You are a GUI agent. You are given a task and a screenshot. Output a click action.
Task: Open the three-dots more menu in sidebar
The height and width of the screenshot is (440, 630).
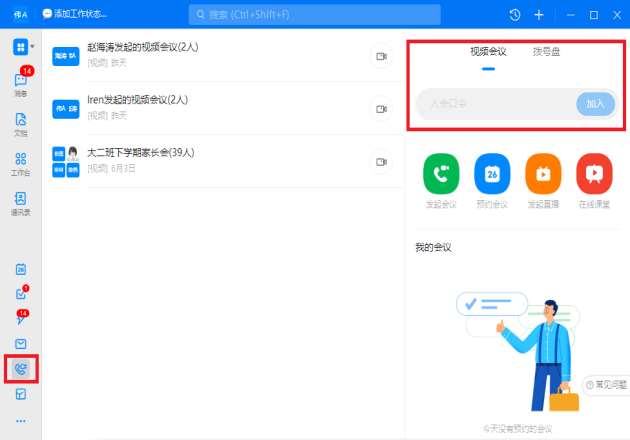[x=20, y=421]
